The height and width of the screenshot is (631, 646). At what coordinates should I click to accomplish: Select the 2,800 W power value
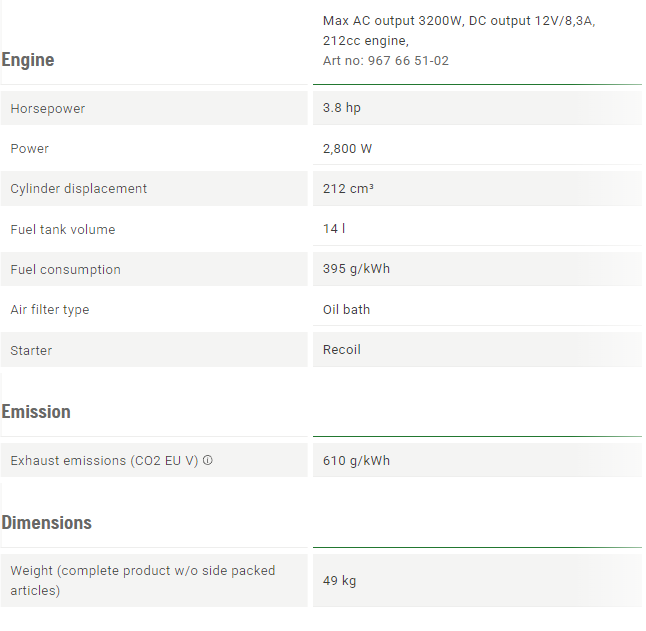(347, 148)
